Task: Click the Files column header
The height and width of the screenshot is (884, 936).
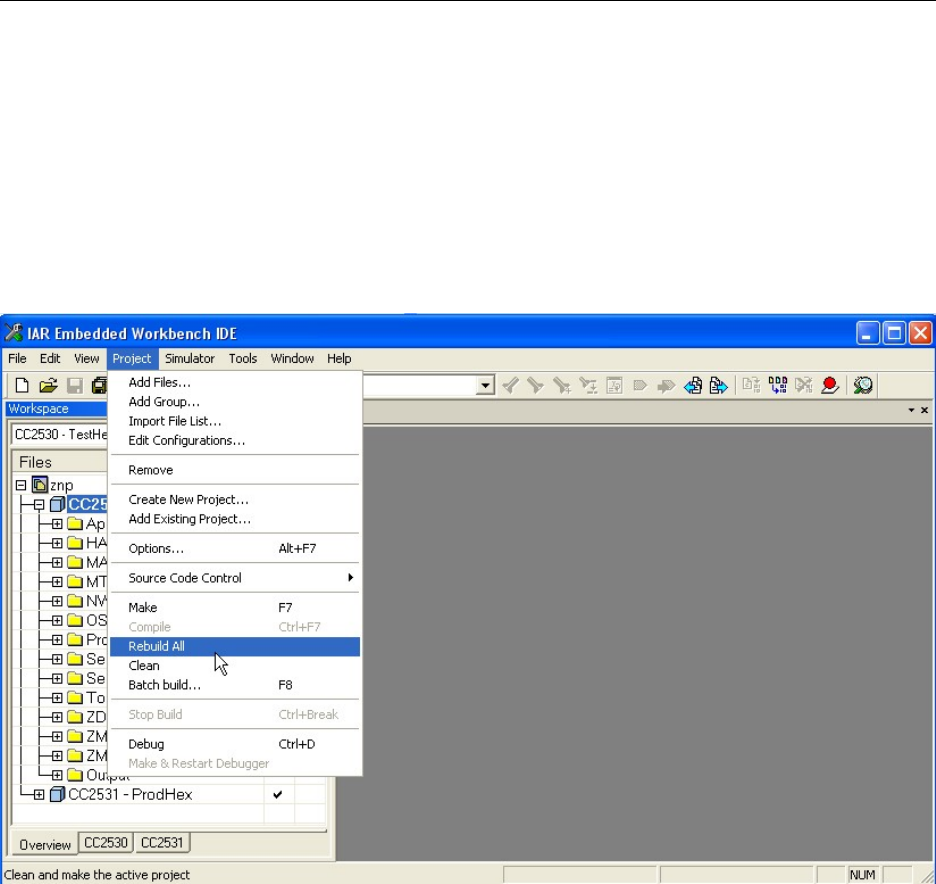Action: [x=60, y=462]
